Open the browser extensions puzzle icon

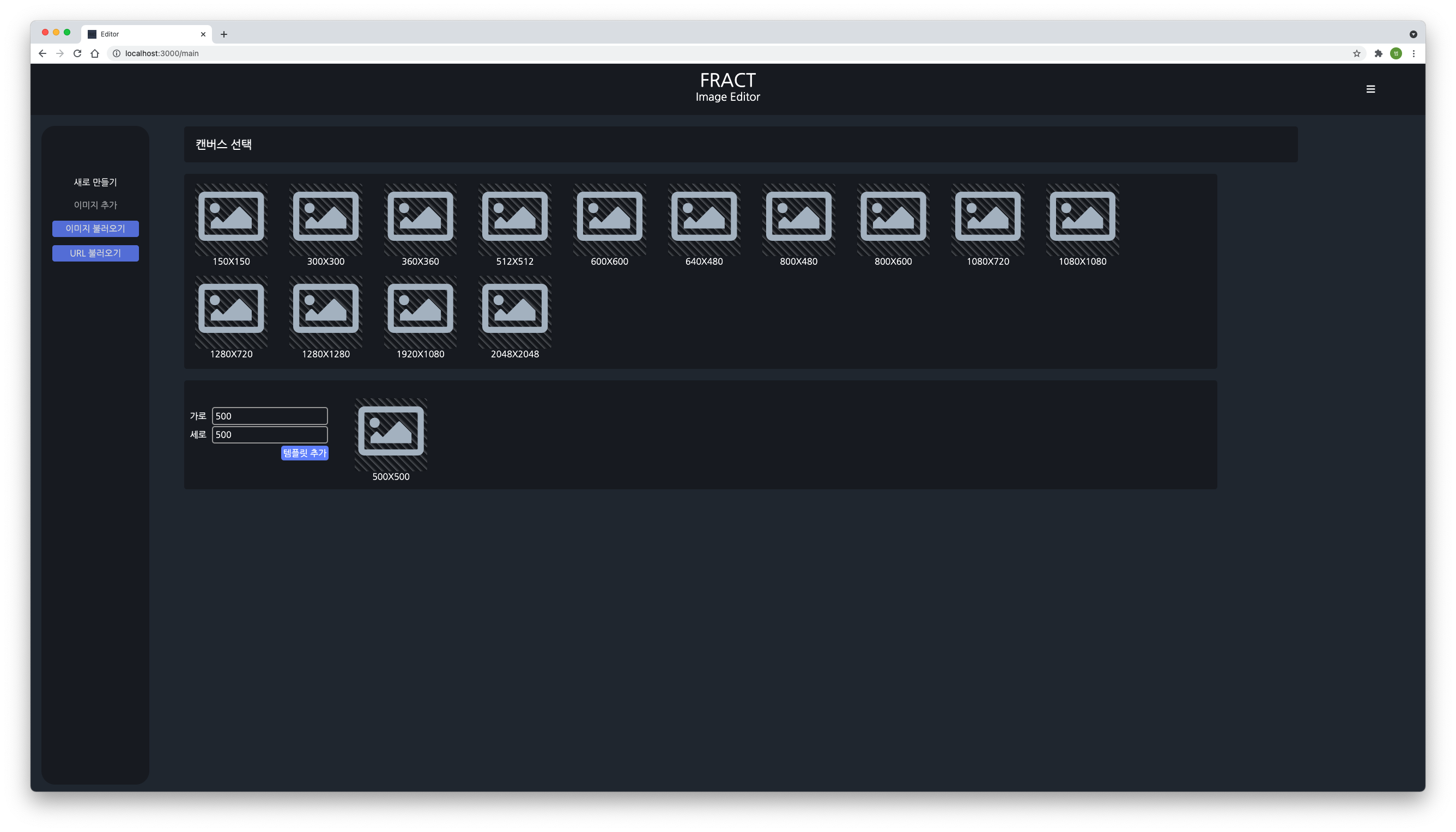[x=1378, y=53]
